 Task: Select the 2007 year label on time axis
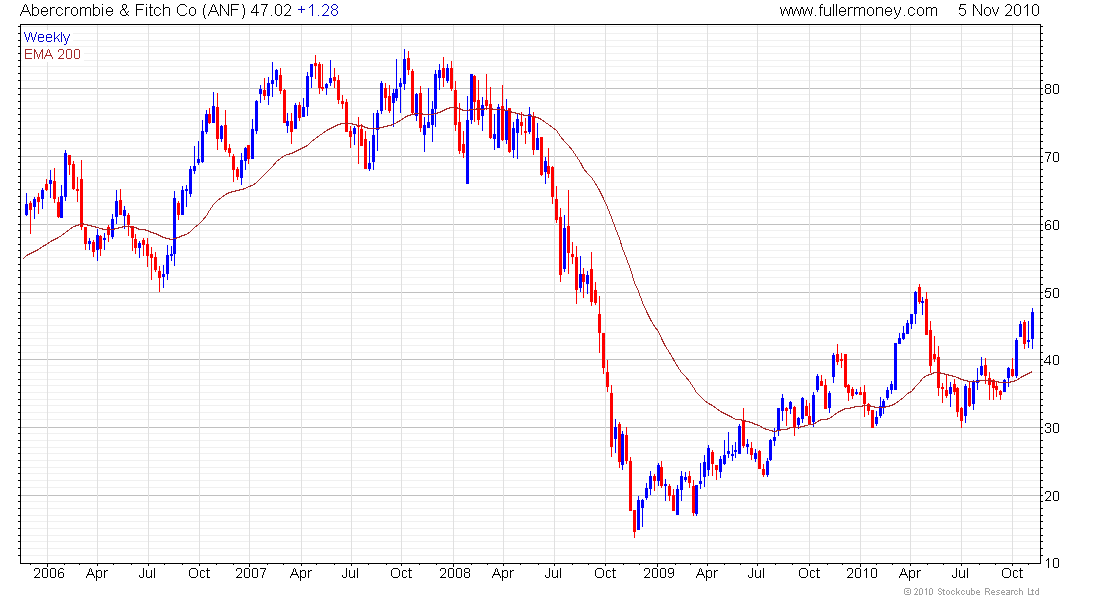tap(250, 573)
